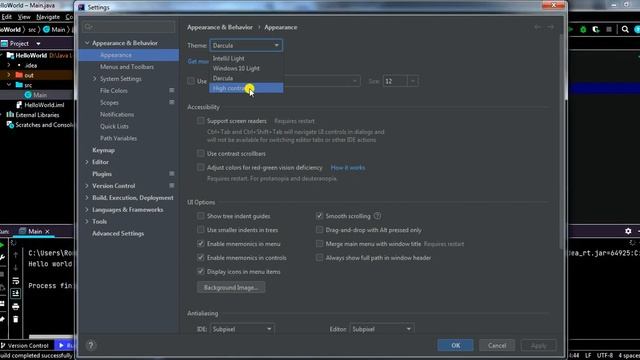Click back arrow in Settings header
The image size is (640, 360).
(538, 27)
